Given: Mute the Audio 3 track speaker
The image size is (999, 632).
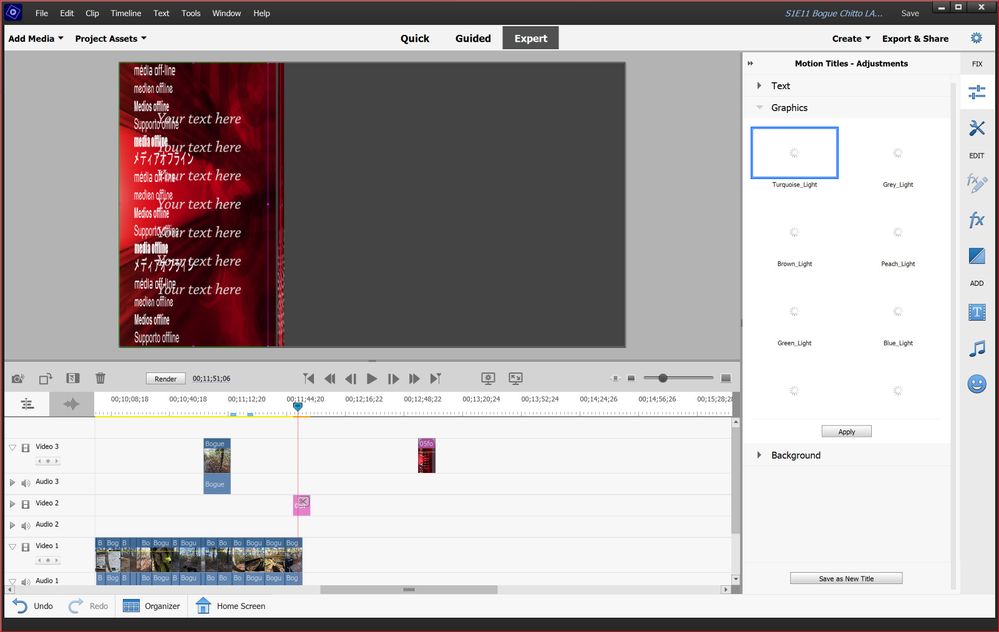Looking at the screenshot, I should coord(26,483).
